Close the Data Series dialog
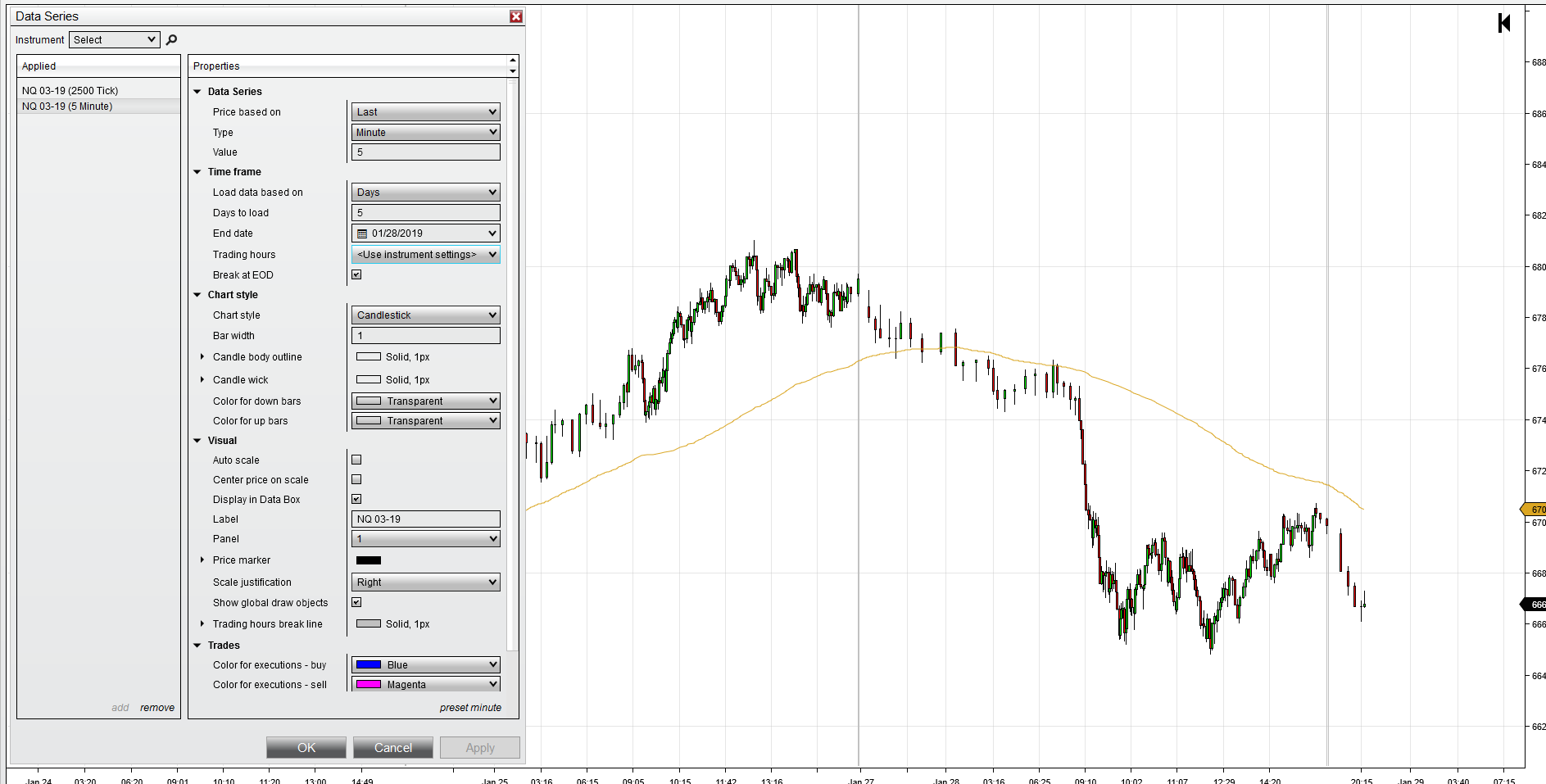 click(x=516, y=16)
